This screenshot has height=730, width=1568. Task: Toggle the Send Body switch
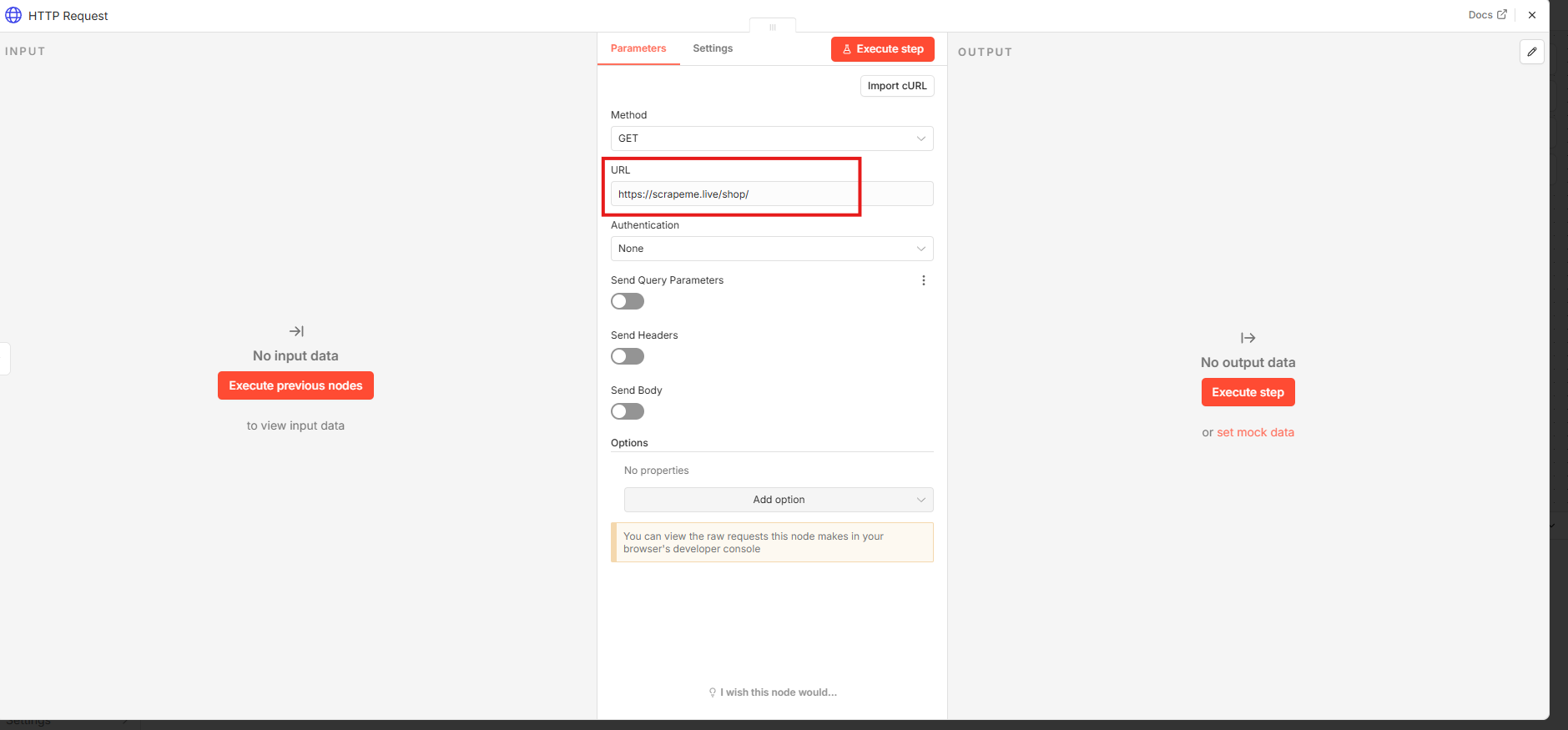click(628, 411)
